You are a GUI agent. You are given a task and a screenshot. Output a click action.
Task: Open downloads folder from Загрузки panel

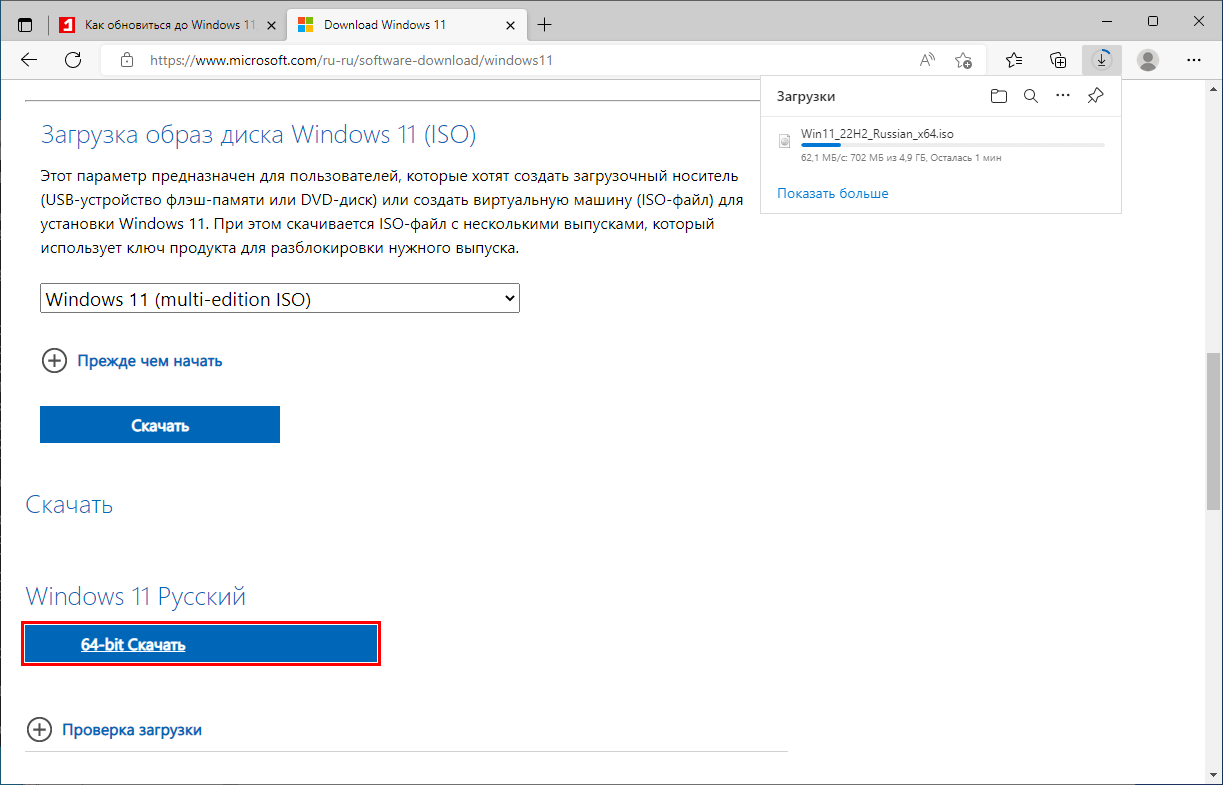(998, 96)
